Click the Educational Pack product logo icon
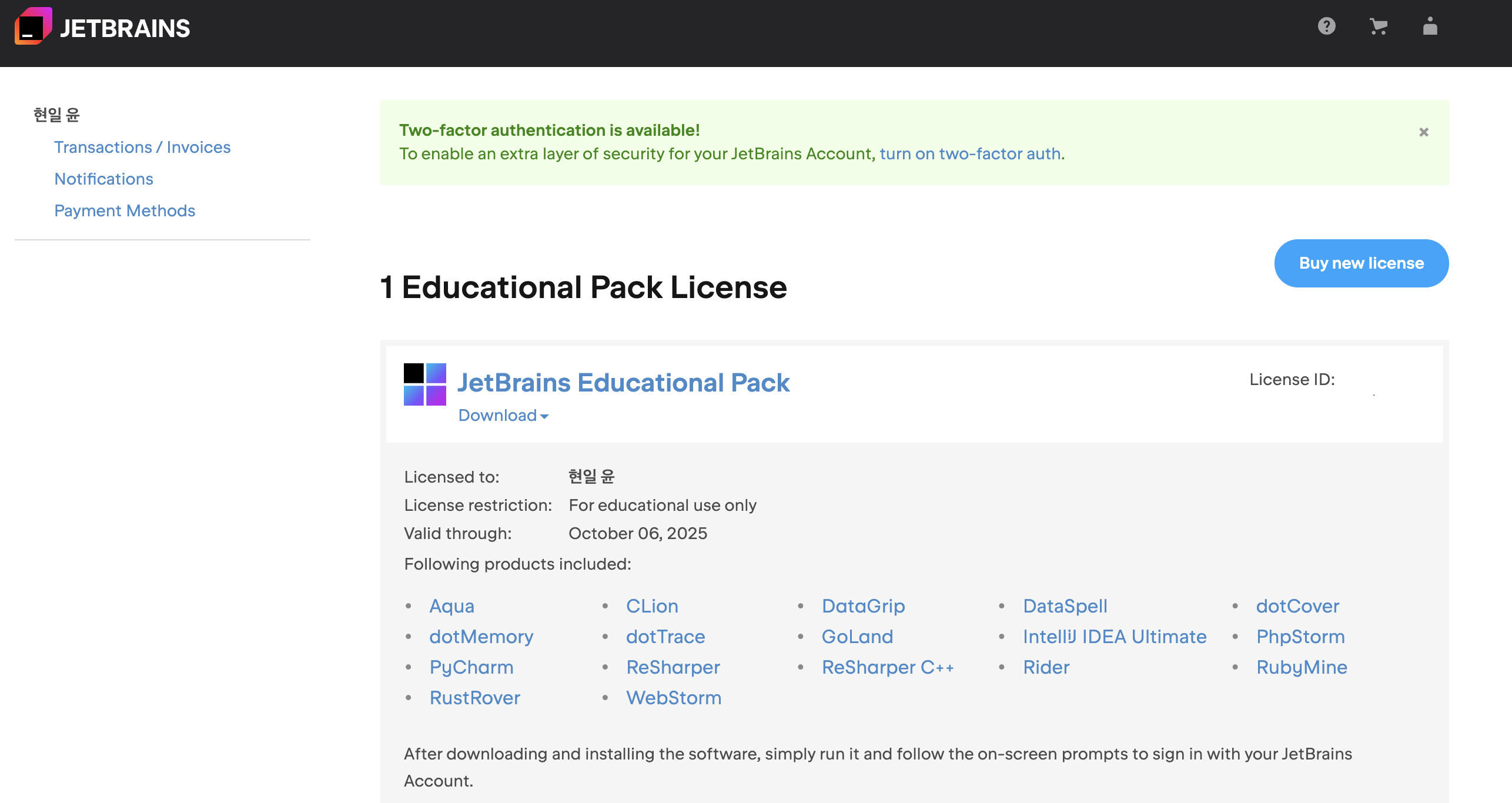Image resolution: width=1512 pixels, height=803 pixels. [424, 384]
